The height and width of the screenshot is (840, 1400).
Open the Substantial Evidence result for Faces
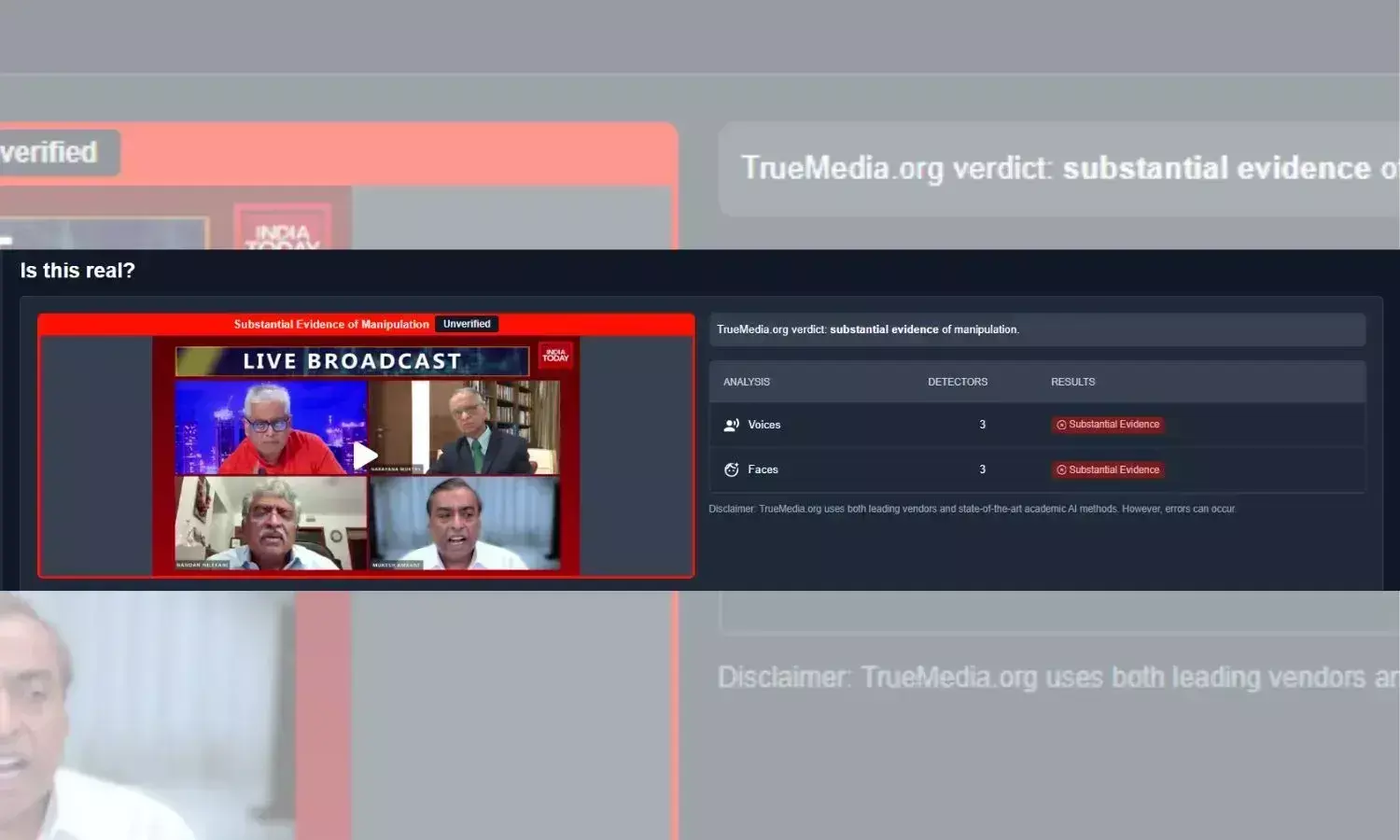point(1113,470)
